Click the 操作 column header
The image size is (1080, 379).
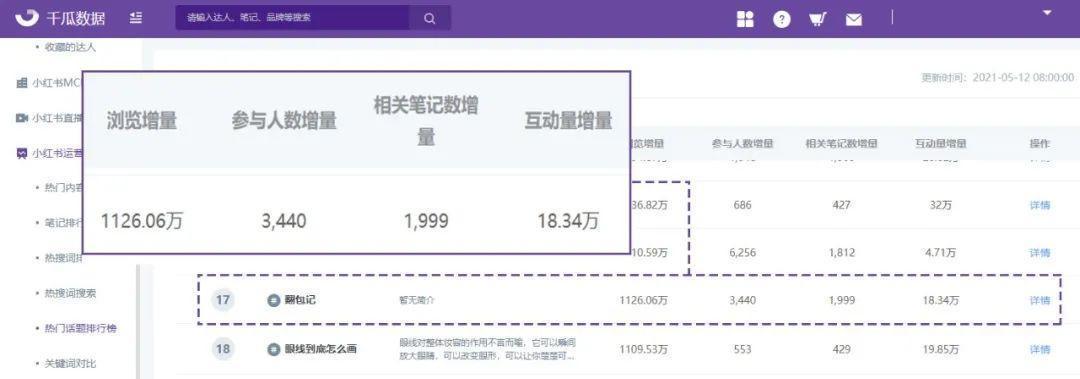[1039, 143]
